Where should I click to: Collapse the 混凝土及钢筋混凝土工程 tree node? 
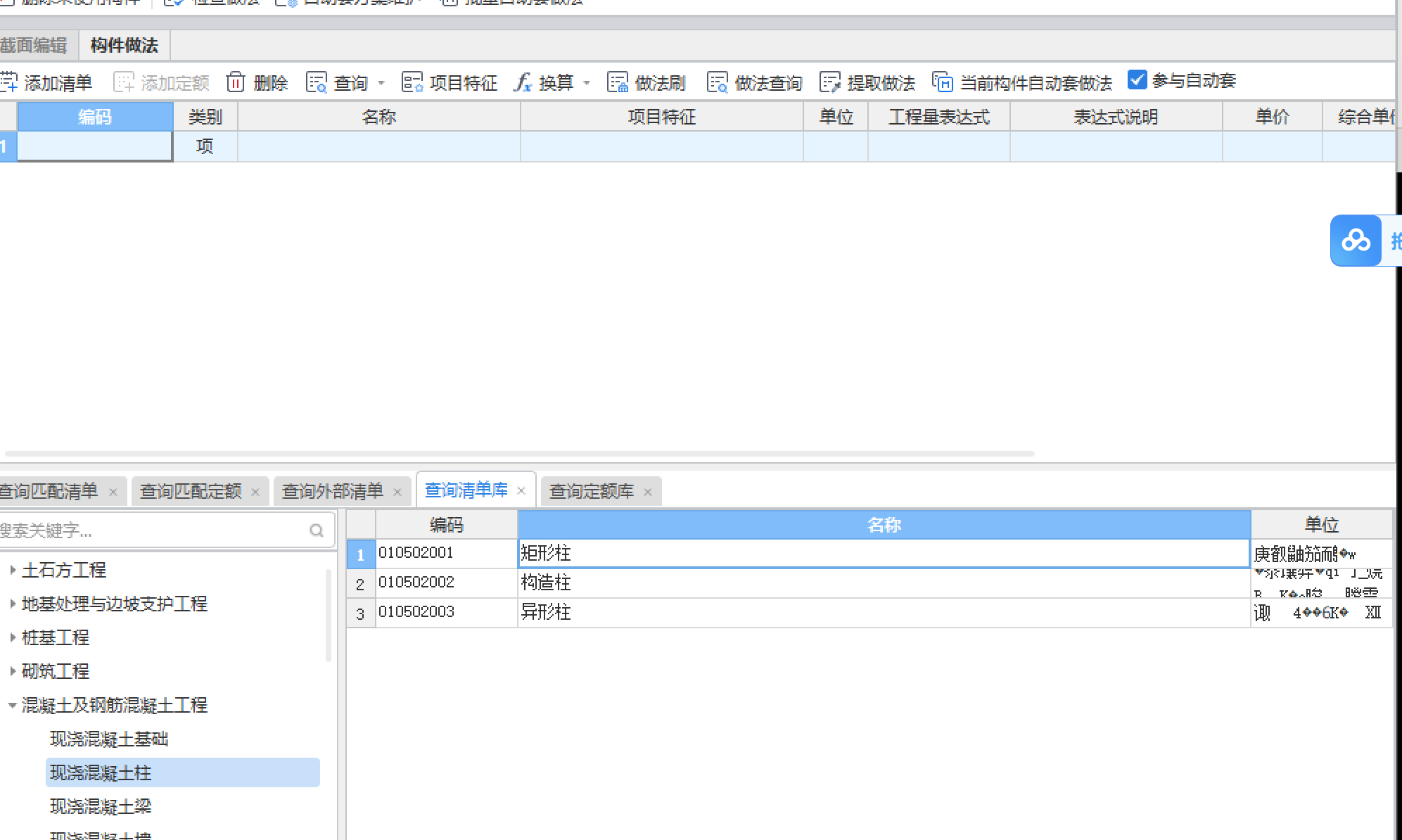13,705
